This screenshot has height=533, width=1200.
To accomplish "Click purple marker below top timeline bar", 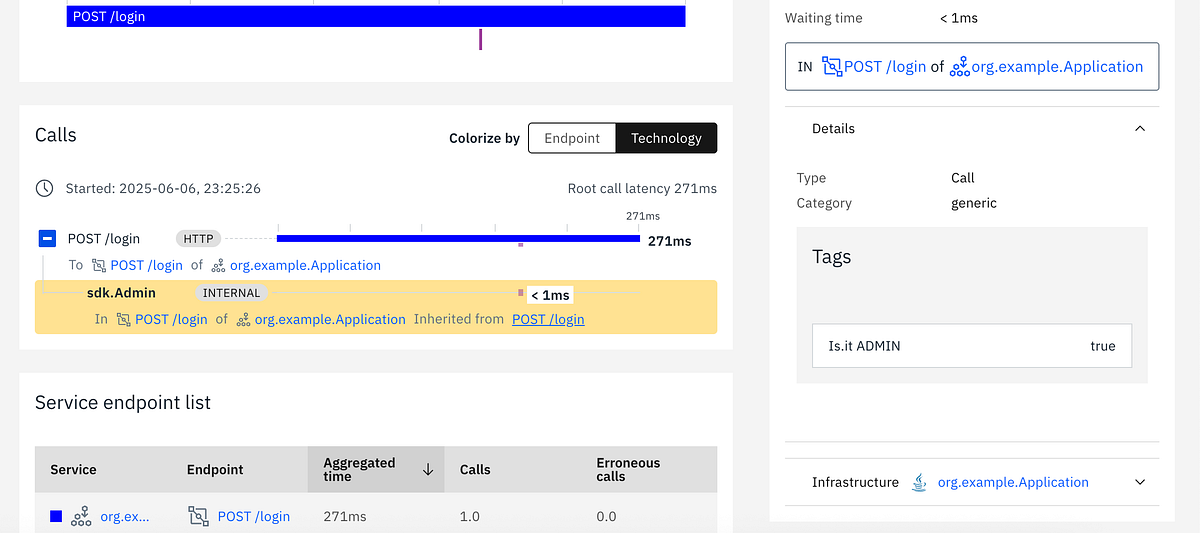I will 481,39.
